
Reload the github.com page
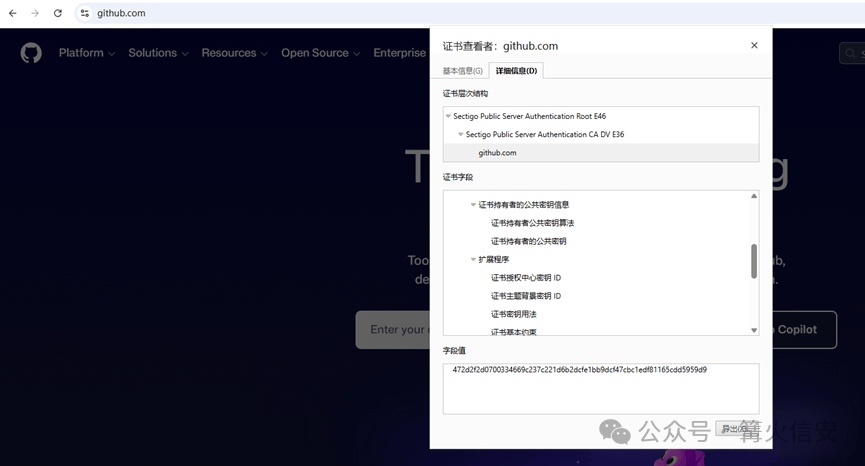tap(57, 13)
